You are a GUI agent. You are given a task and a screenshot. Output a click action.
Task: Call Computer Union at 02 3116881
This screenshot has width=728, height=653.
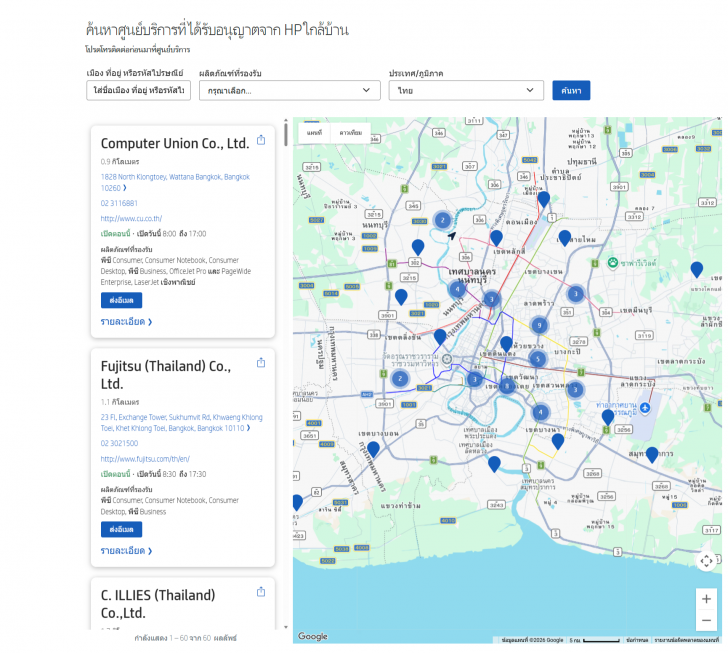click(119, 203)
